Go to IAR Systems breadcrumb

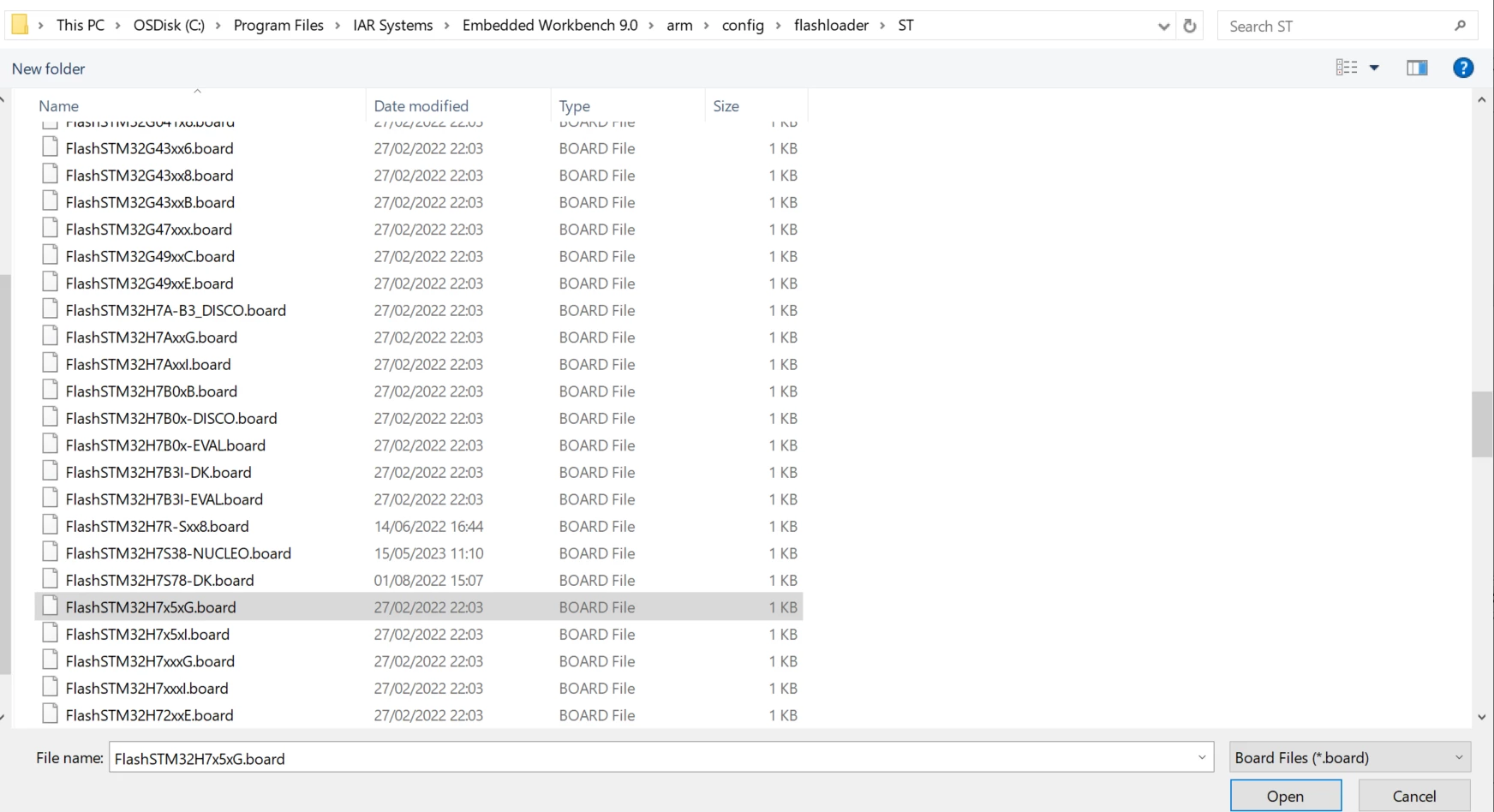[393, 26]
